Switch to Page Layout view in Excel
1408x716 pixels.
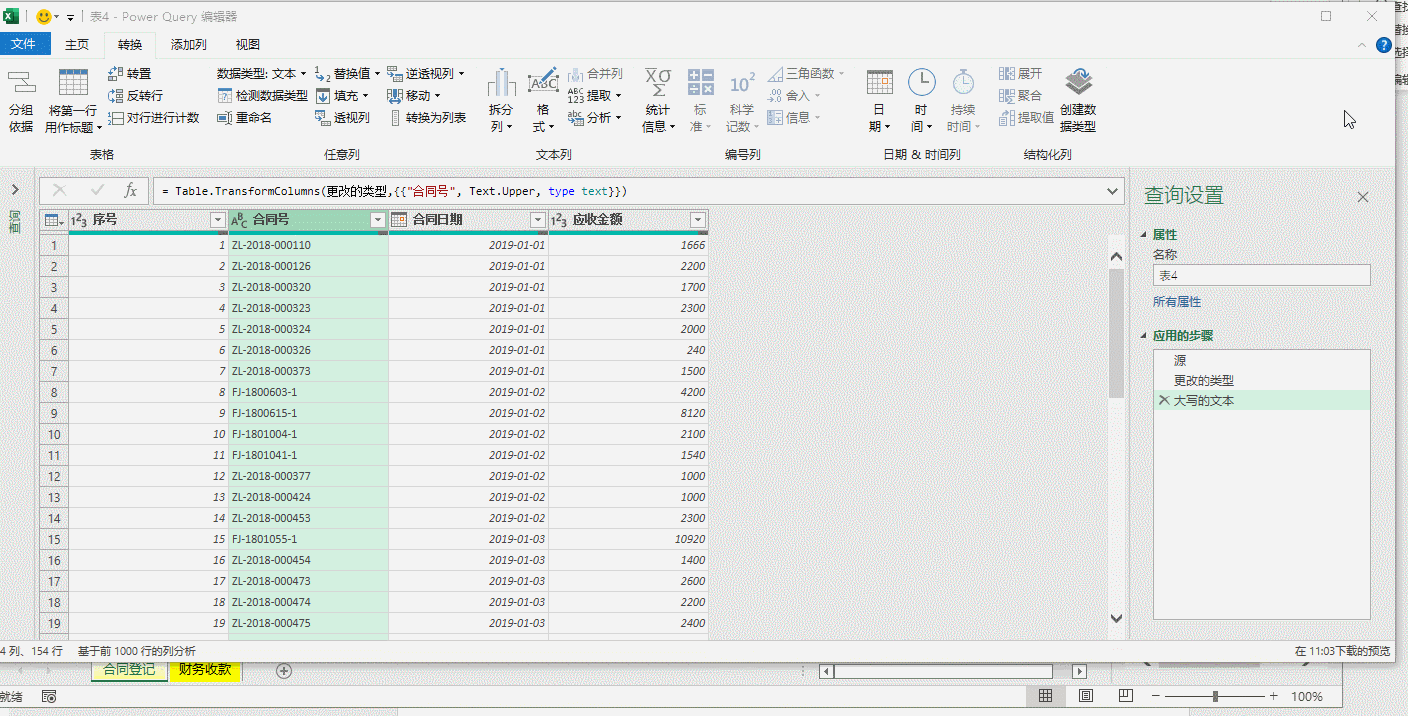pyautogui.click(x=1085, y=696)
